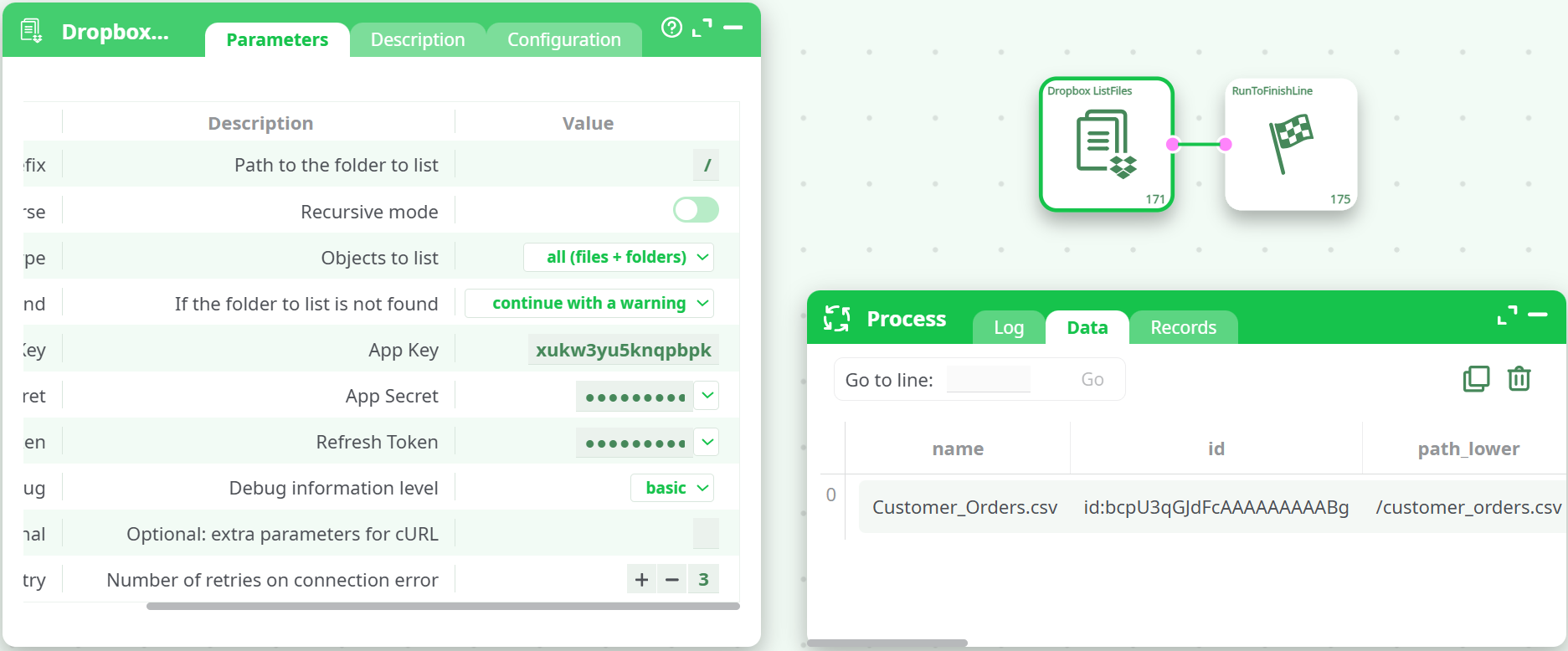
Task: Expand the Process panel to fullscreen
Action: coord(1507,315)
